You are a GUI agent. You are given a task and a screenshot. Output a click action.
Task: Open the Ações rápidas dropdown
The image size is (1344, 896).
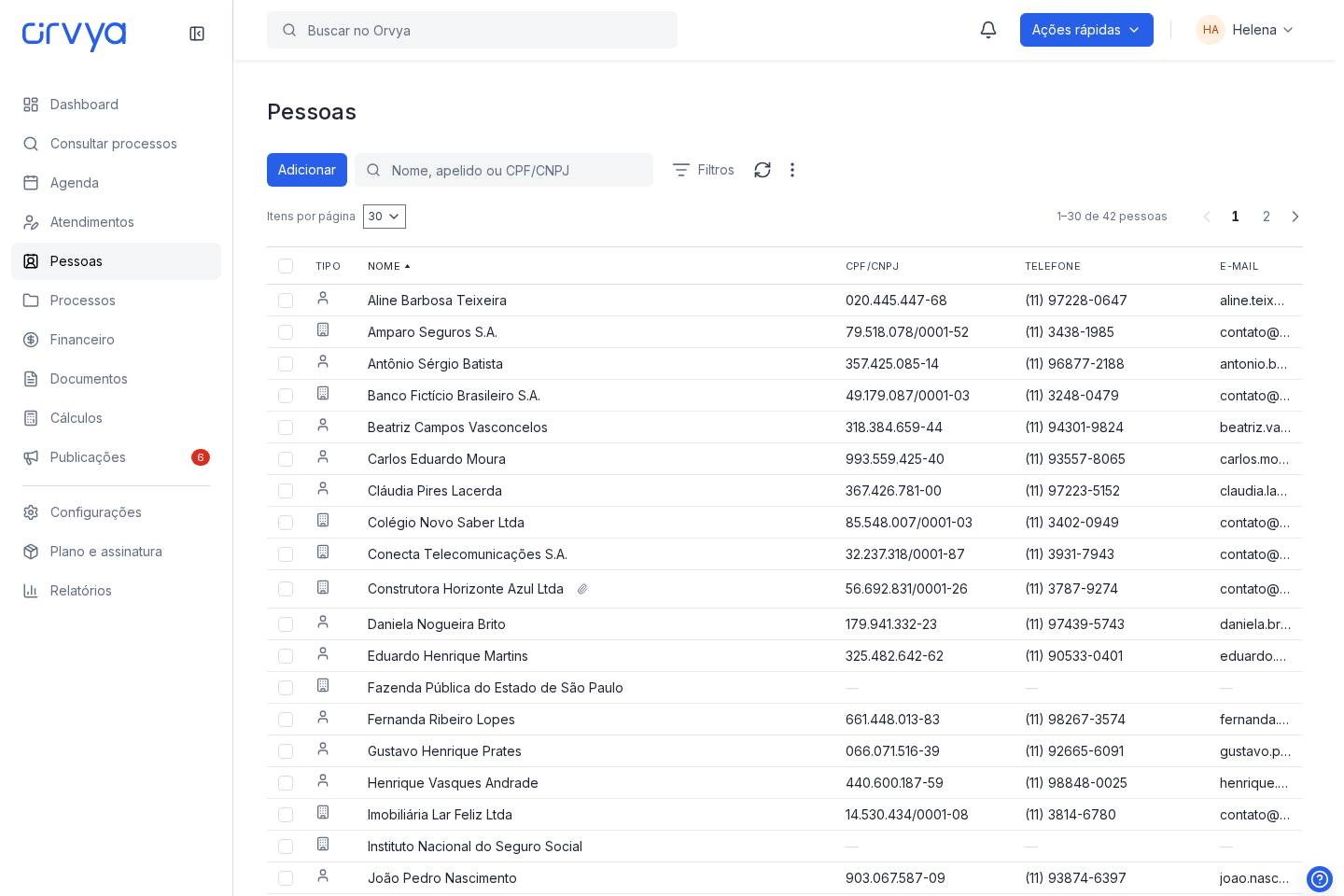[1086, 30]
